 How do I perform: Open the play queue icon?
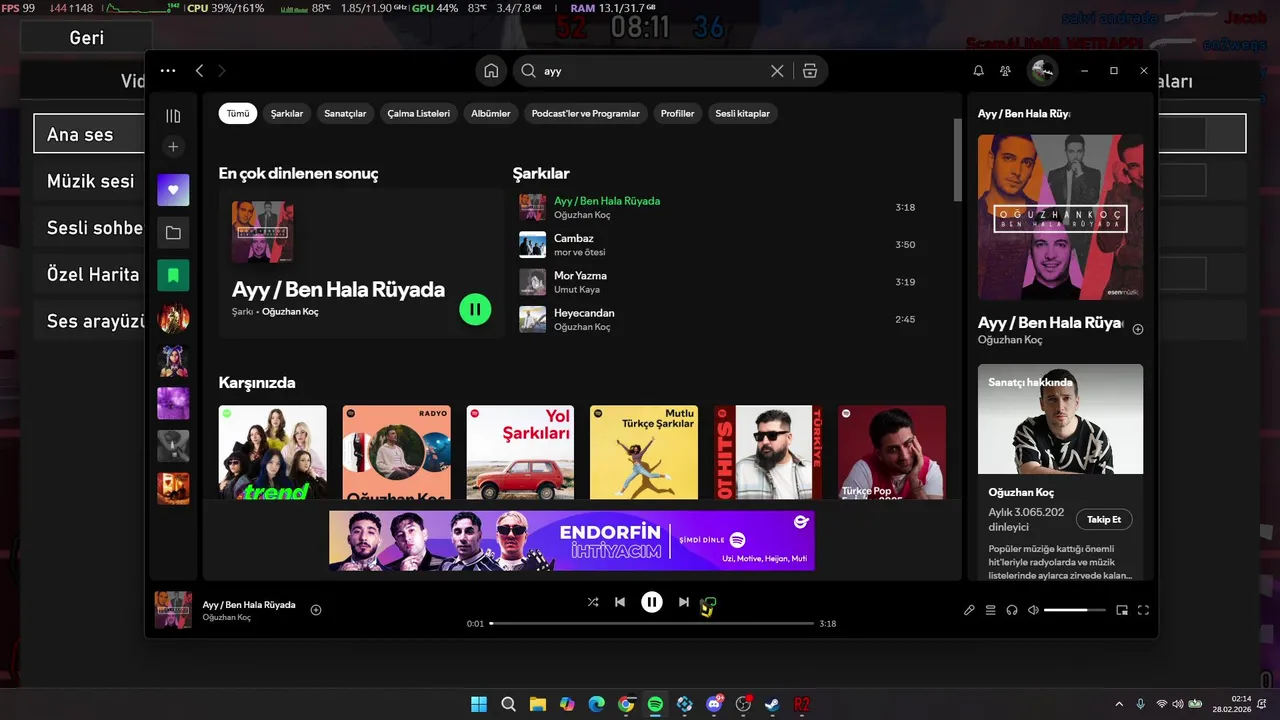991,610
